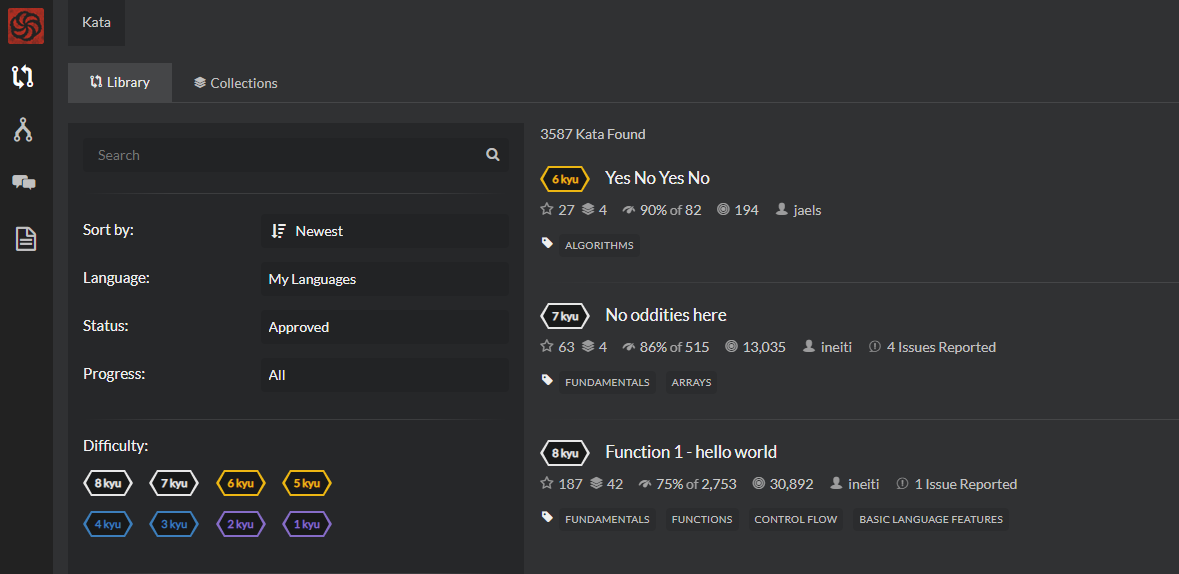Toggle the 1 kyu difficulty filter
Screen dimensions: 1179x574
pos(306,524)
